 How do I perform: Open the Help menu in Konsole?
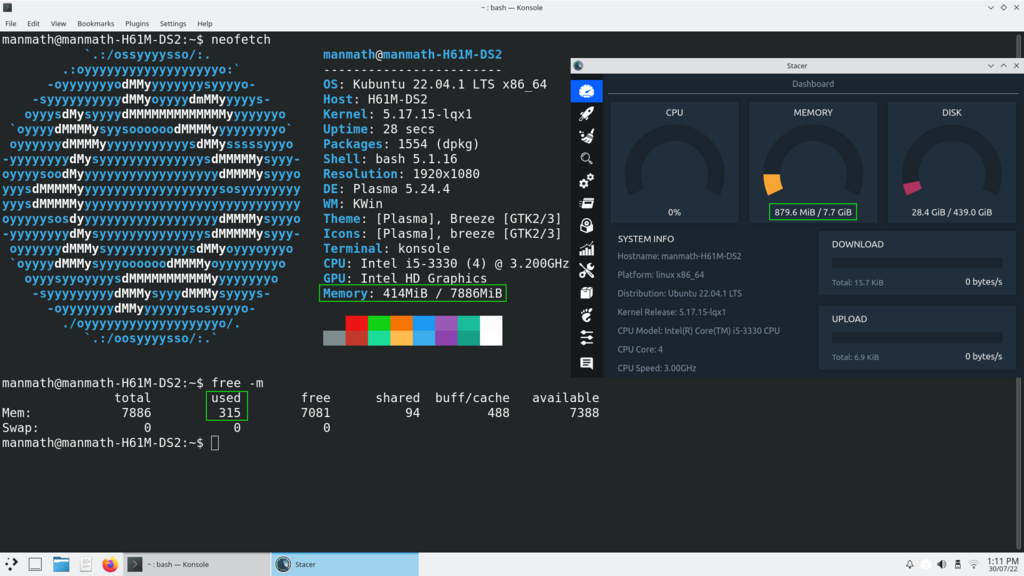pos(205,24)
